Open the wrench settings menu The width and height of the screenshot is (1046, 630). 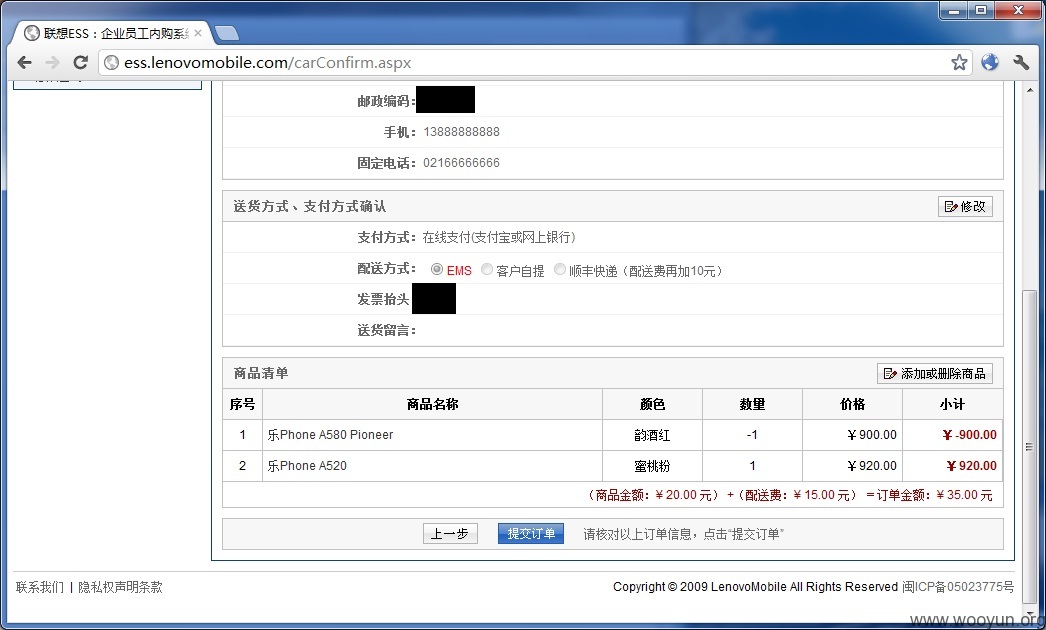click(x=1021, y=63)
